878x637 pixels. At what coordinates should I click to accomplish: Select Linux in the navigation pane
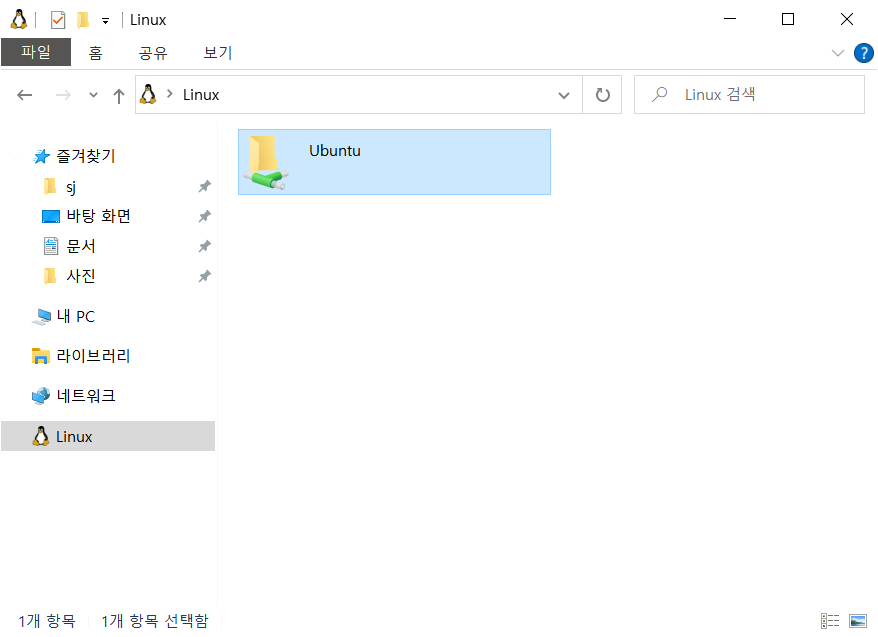[x=108, y=436]
